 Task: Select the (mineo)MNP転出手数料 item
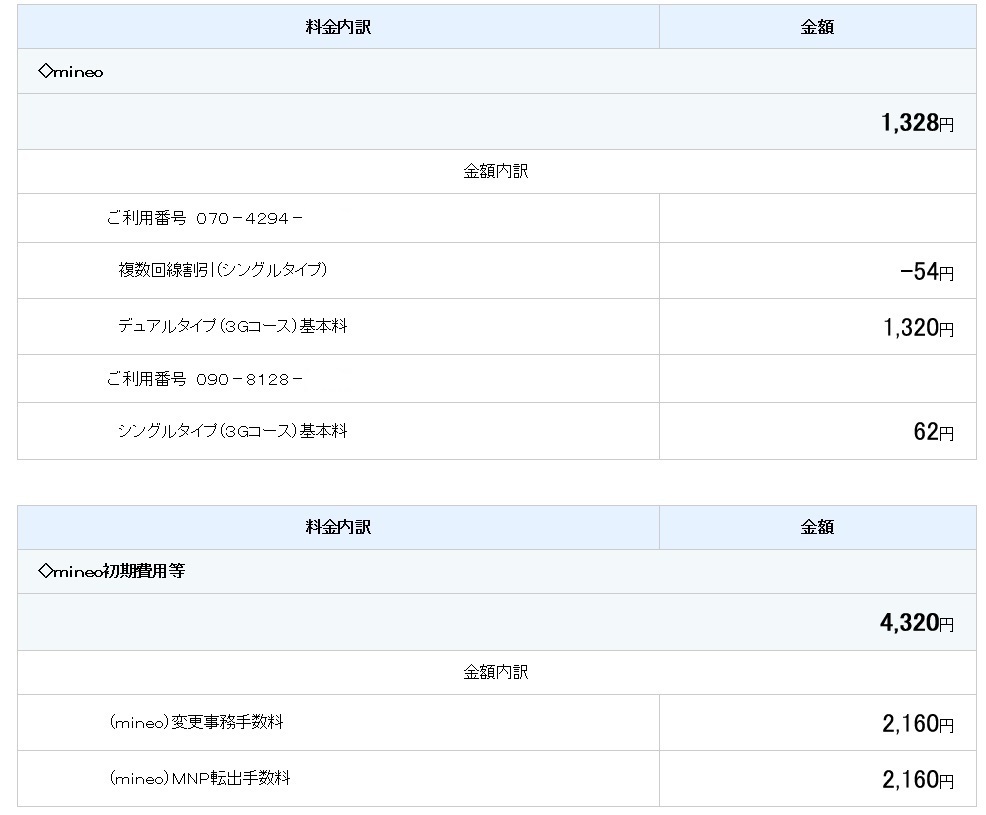pos(199,778)
